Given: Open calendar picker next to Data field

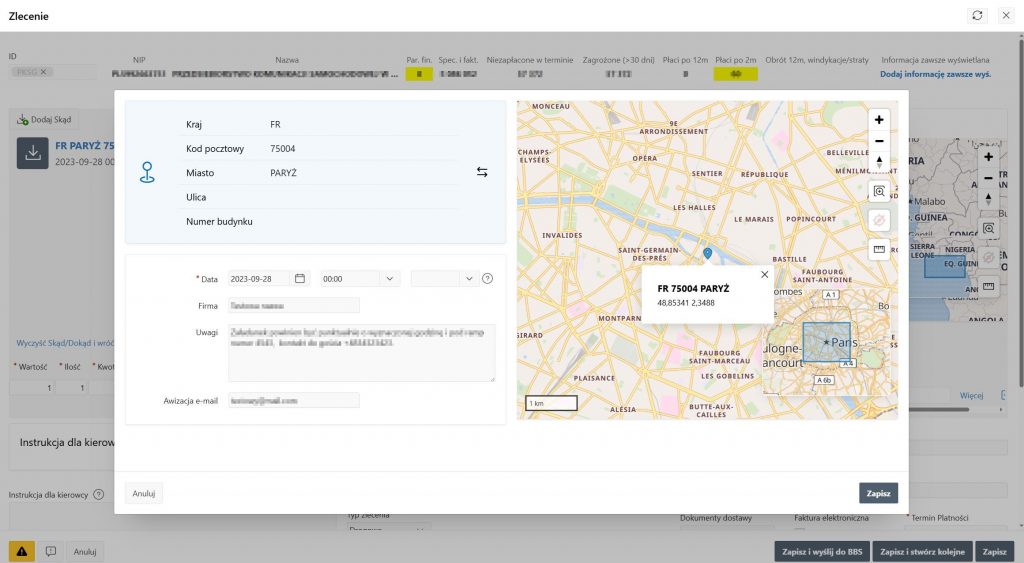Looking at the screenshot, I should point(299,278).
